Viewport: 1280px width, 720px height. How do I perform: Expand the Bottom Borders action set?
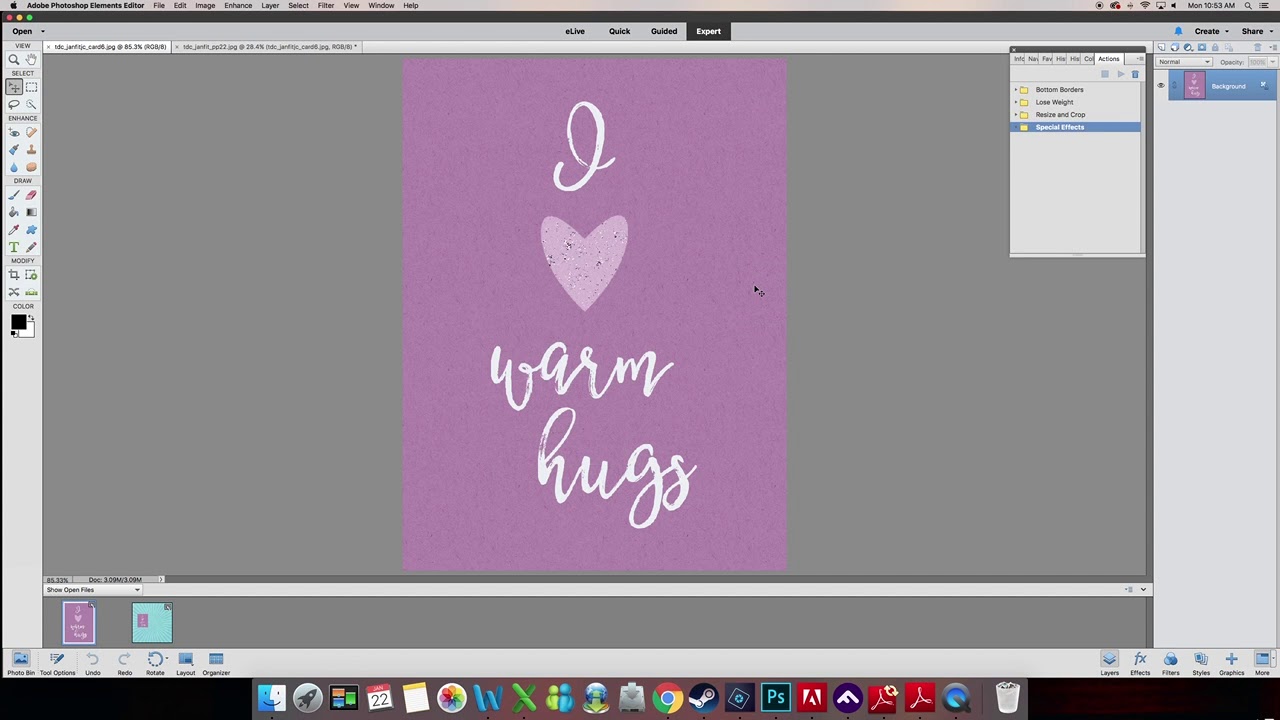tap(1016, 90)
